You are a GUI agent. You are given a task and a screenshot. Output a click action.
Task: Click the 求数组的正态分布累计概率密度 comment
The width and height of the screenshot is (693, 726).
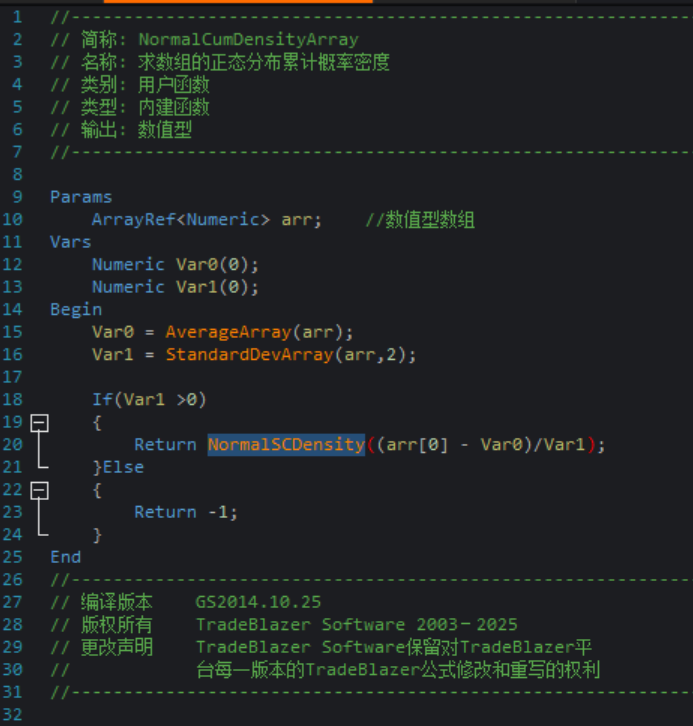click(264, 63)
